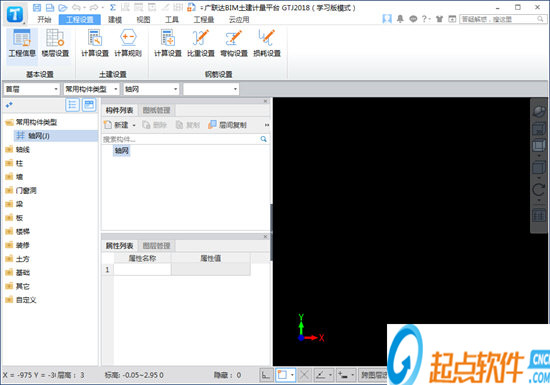This screenshot has height=385, width=550.
Task: Open 计算设置 under 土建设置 group
Action: point(95,43)
